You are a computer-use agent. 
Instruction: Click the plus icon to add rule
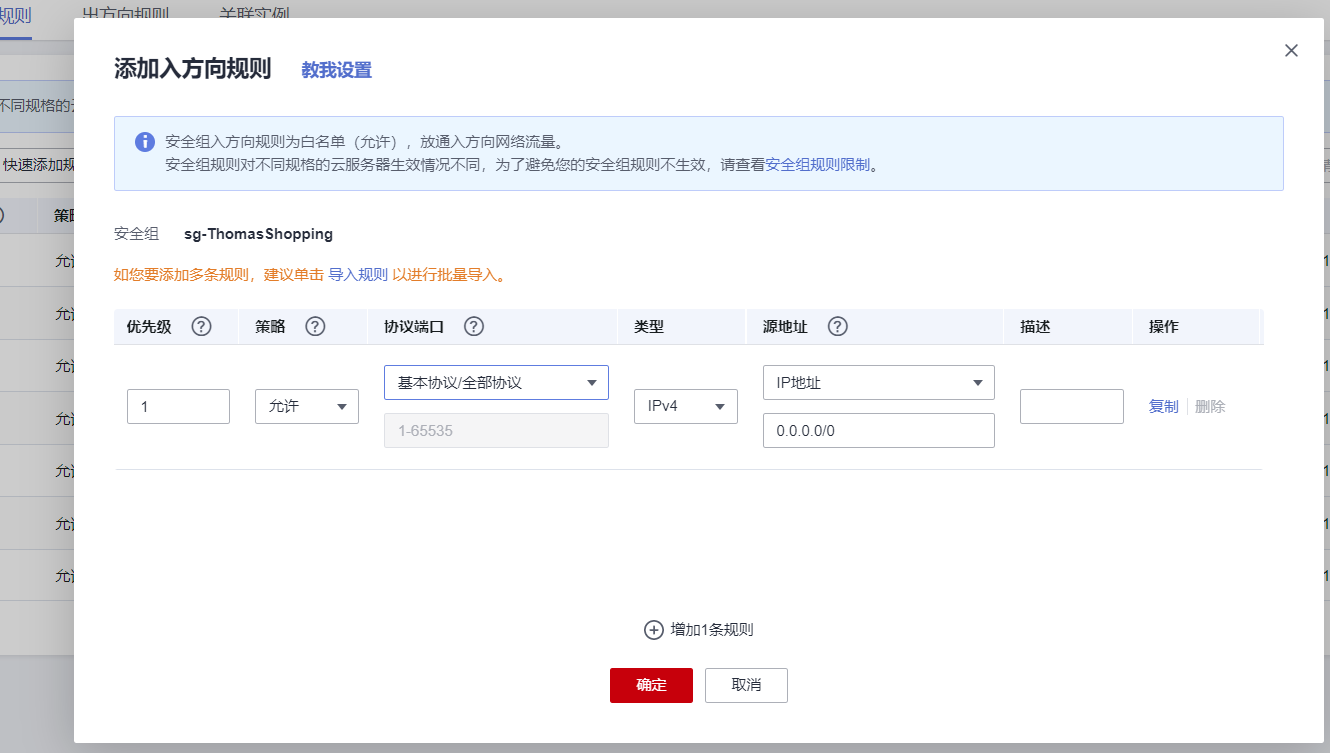point(653,630)
